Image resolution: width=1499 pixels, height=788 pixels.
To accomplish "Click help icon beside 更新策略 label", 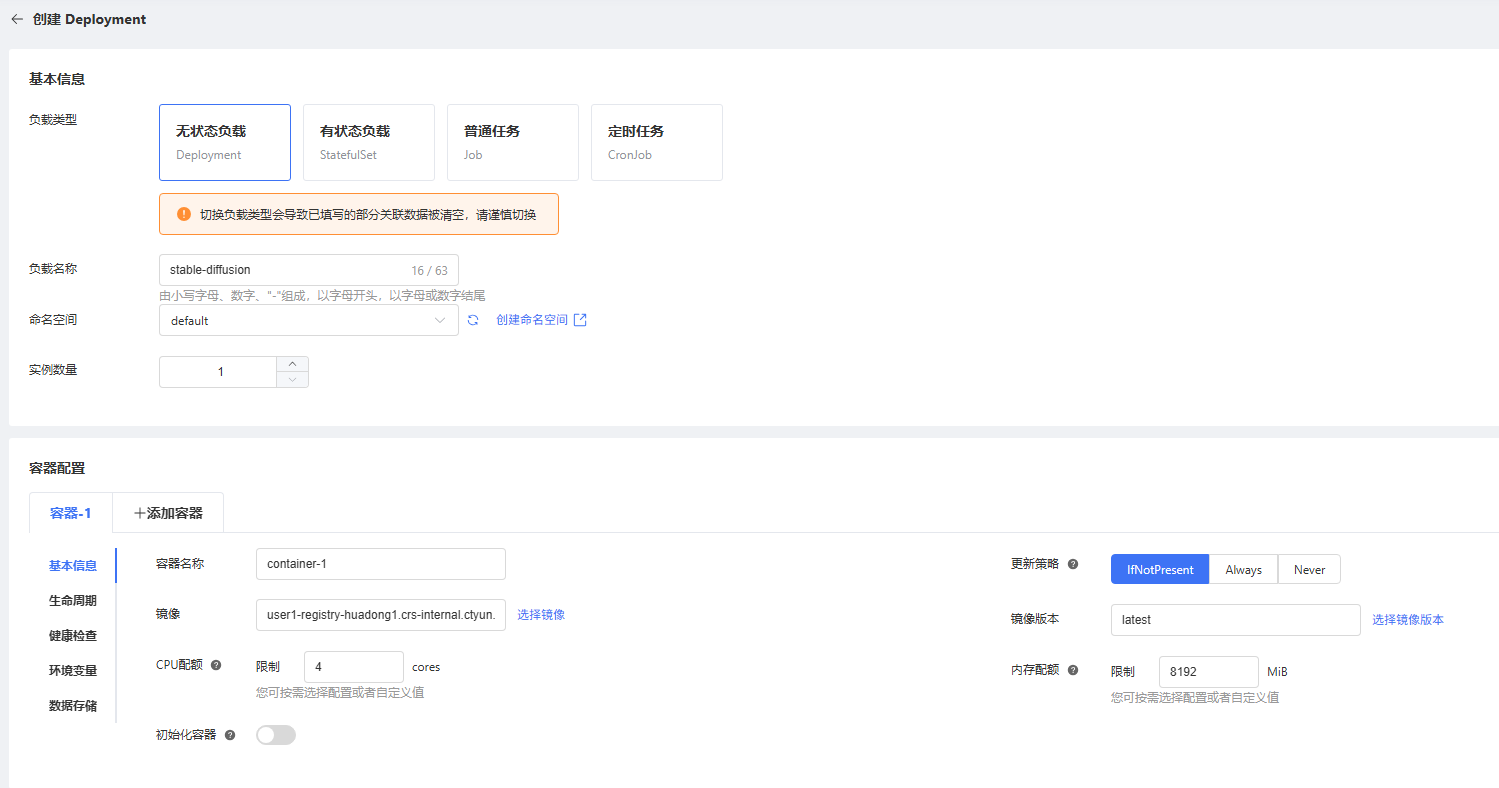I will click(1073, 564).
